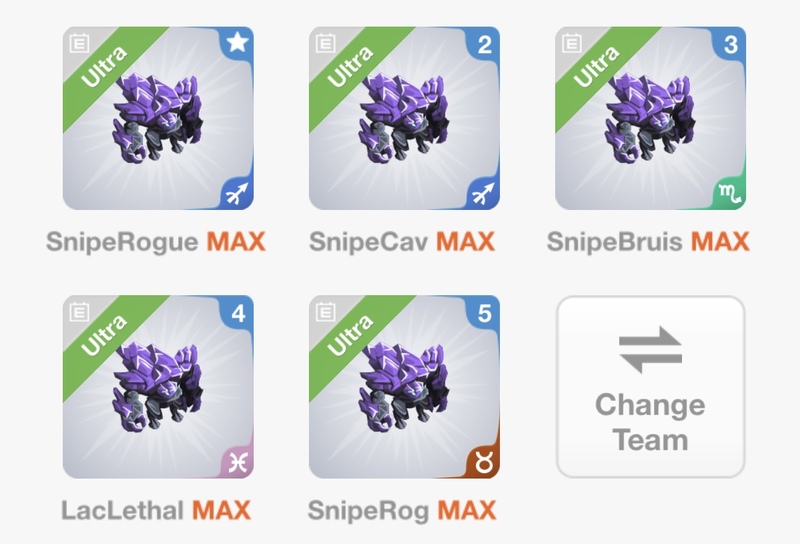Click the slot number 3 badge
The width and height of the screenshot is (800, 544).
(730, 44)
